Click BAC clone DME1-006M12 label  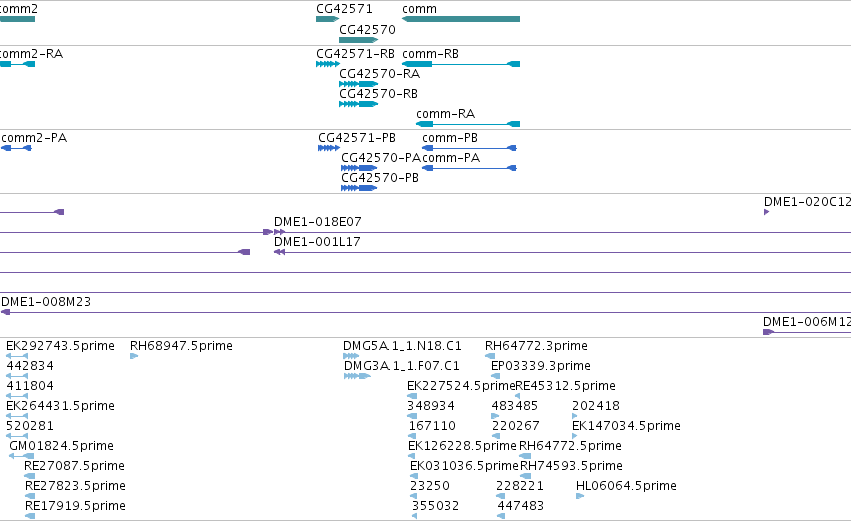click(806, 322)
